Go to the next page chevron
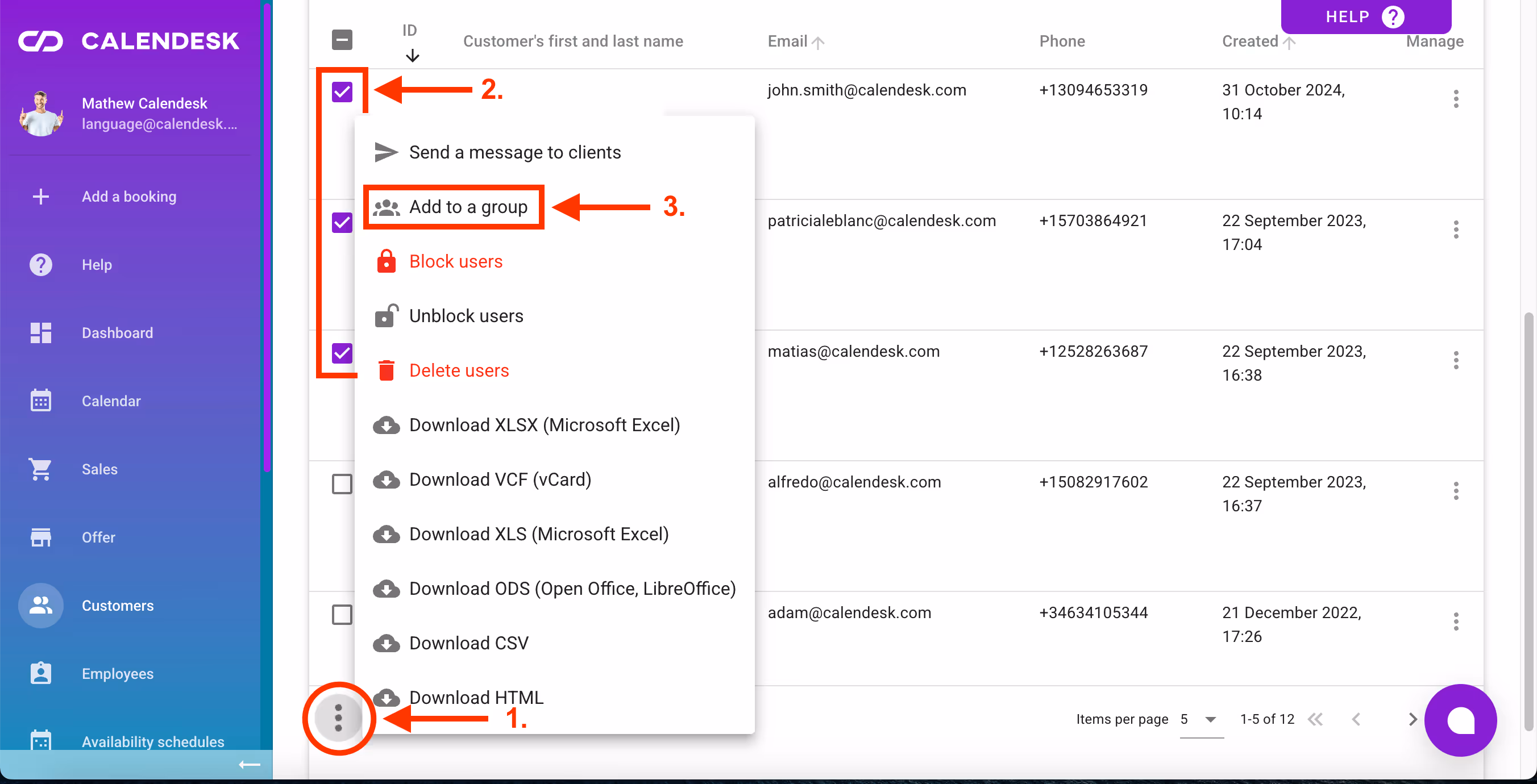1537x784 pixels. tap(1412, 719)
